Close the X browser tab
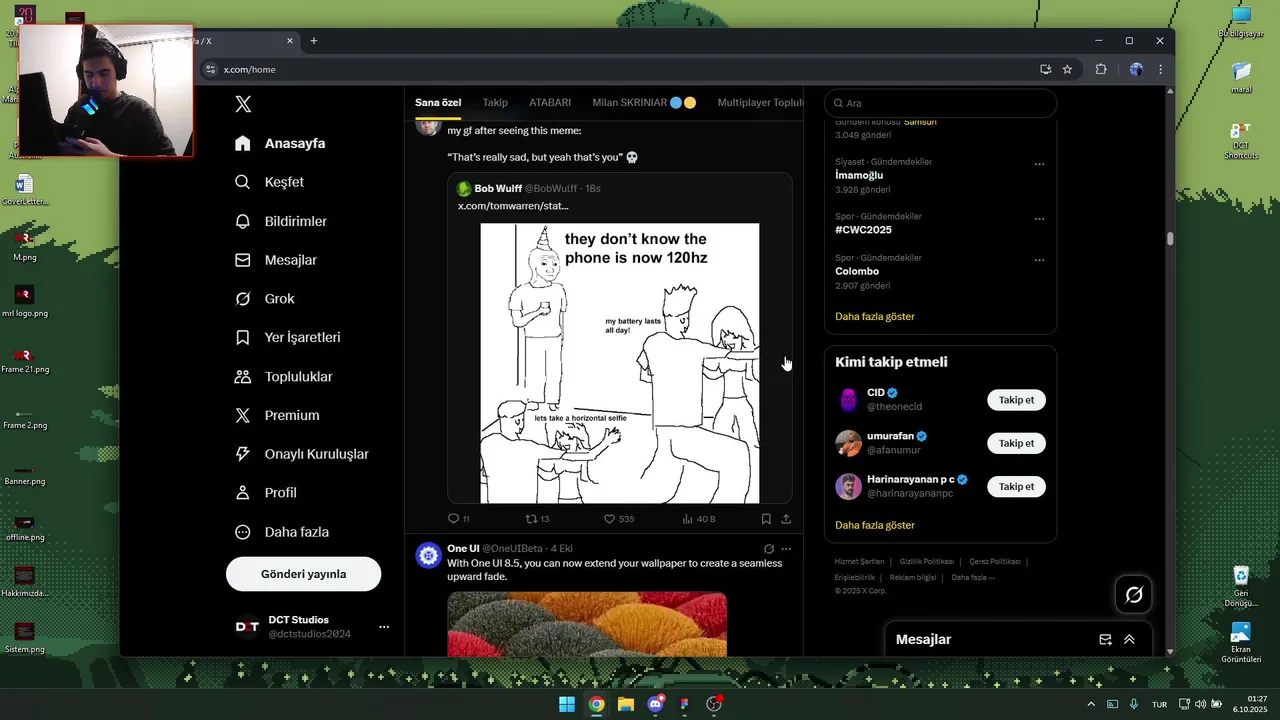The image size is (1280, 720). 290,41
